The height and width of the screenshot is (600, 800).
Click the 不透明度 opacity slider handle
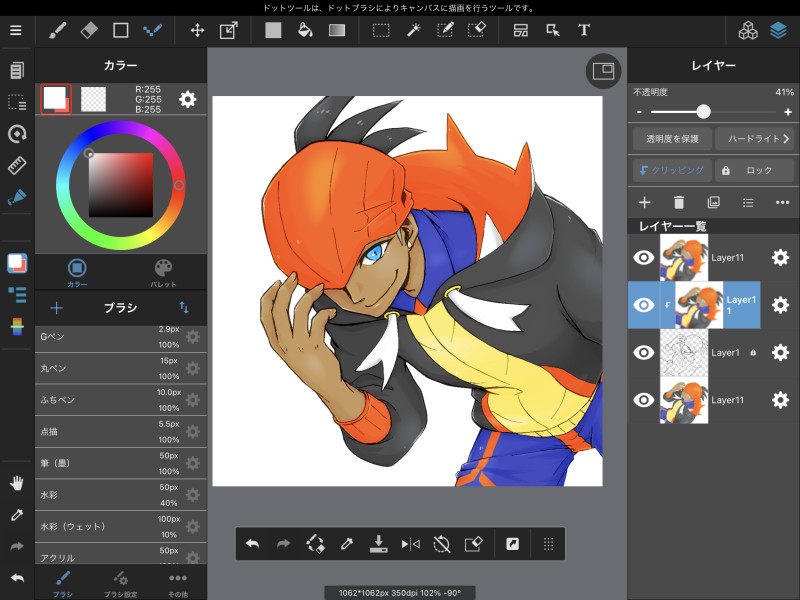(x=703, y=111)
